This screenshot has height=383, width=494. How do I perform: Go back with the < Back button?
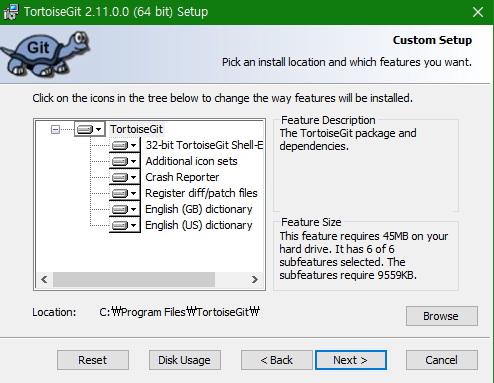pos(277,360)
